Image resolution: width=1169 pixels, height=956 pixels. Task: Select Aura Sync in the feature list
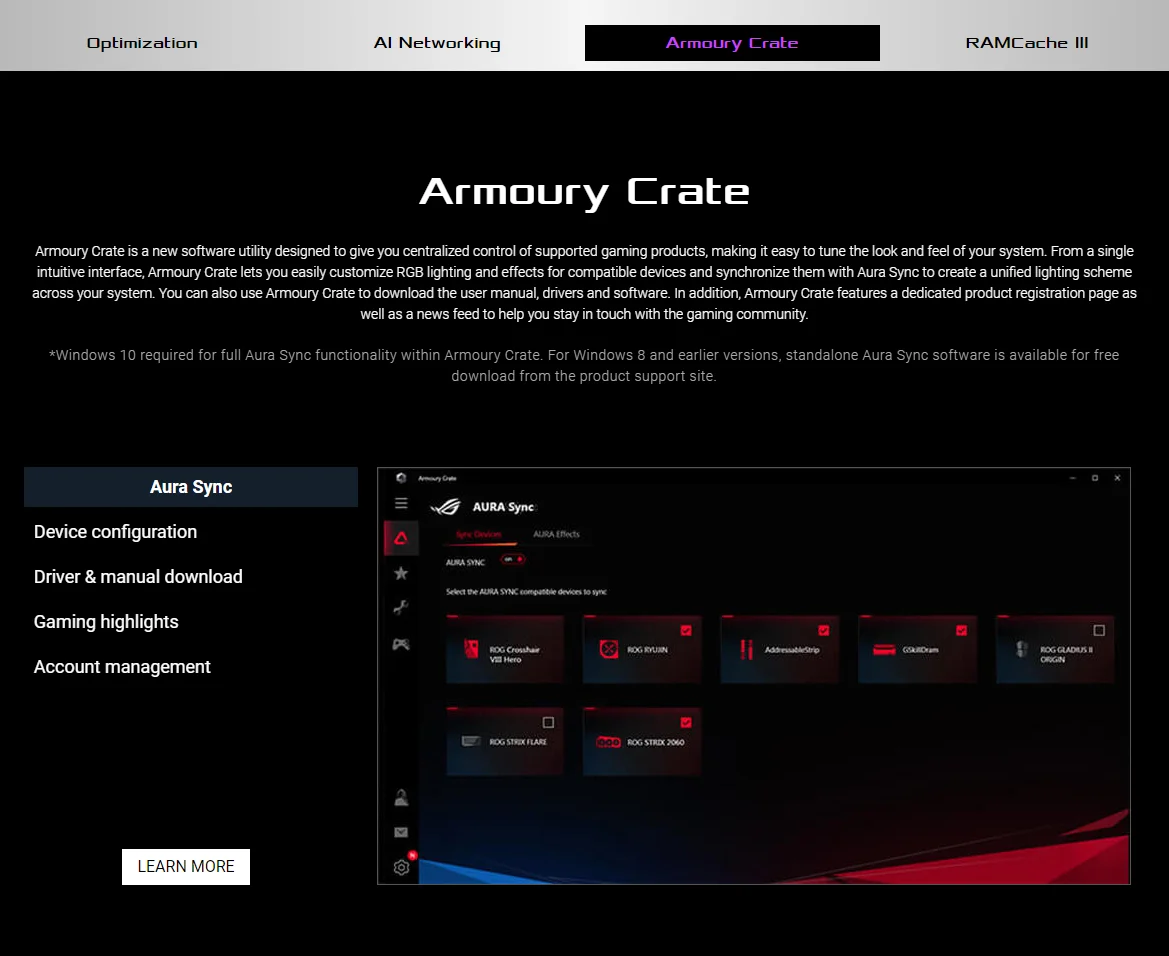191,487
